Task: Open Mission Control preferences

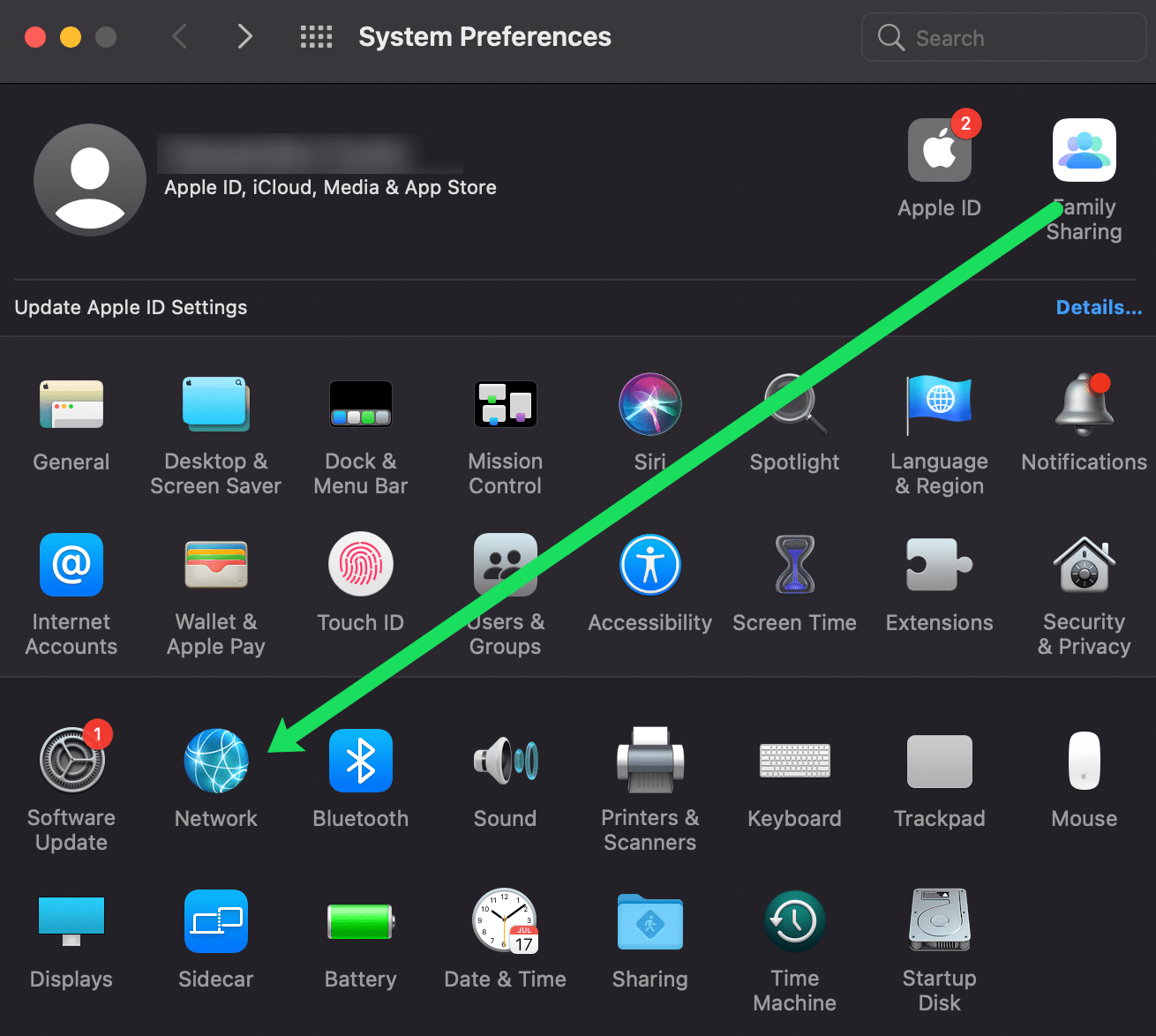Action: (x=505, y=404)
